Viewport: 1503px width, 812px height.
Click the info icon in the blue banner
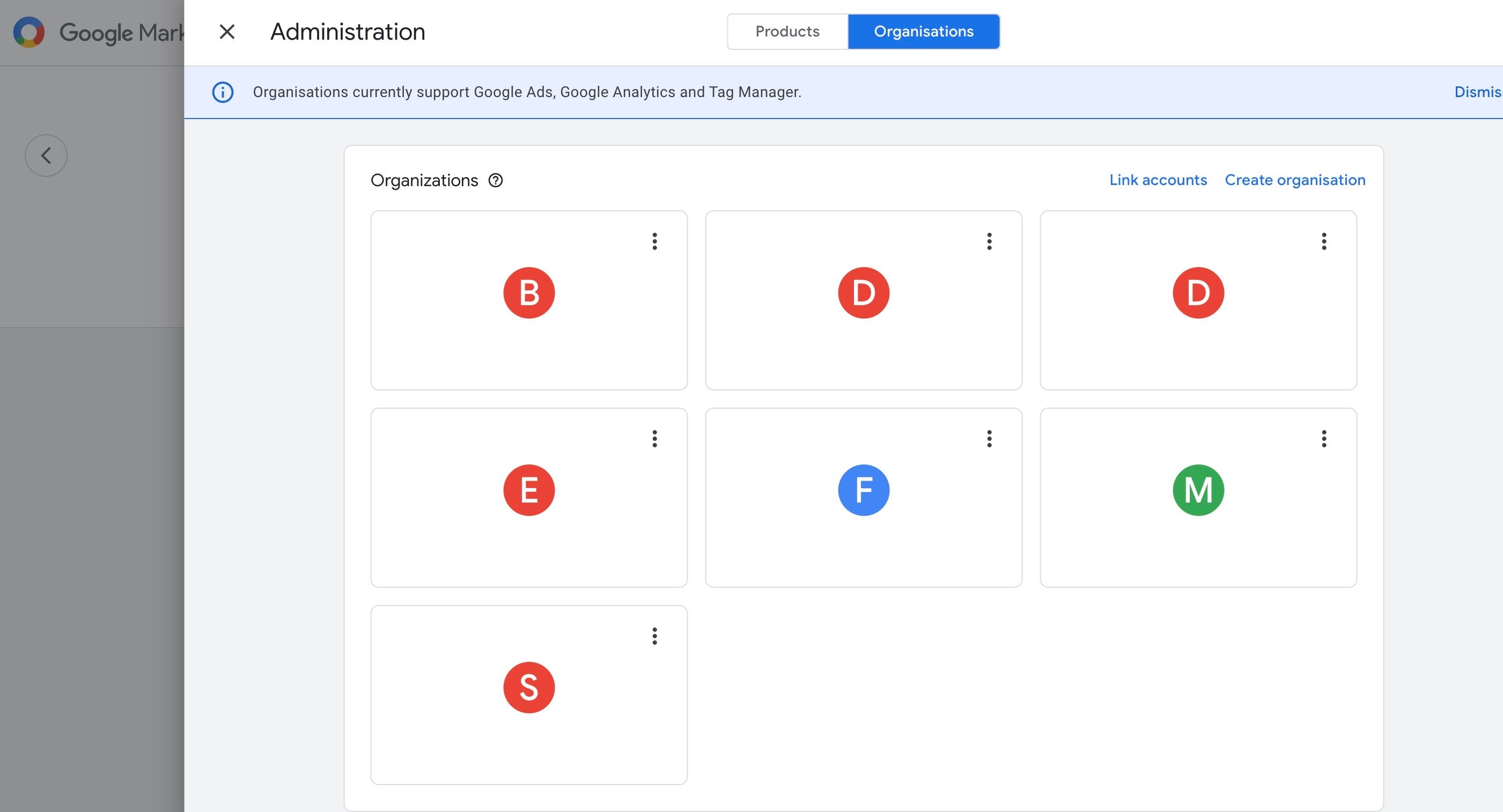222,92
